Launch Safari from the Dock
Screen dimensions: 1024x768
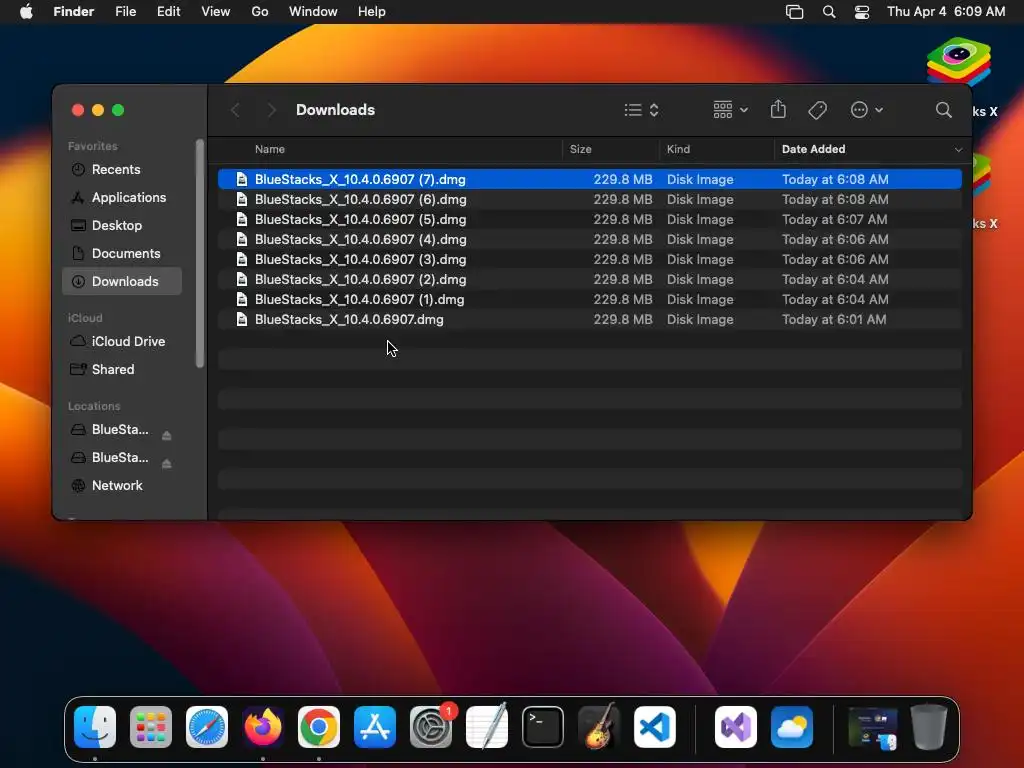tap(207, 727)
